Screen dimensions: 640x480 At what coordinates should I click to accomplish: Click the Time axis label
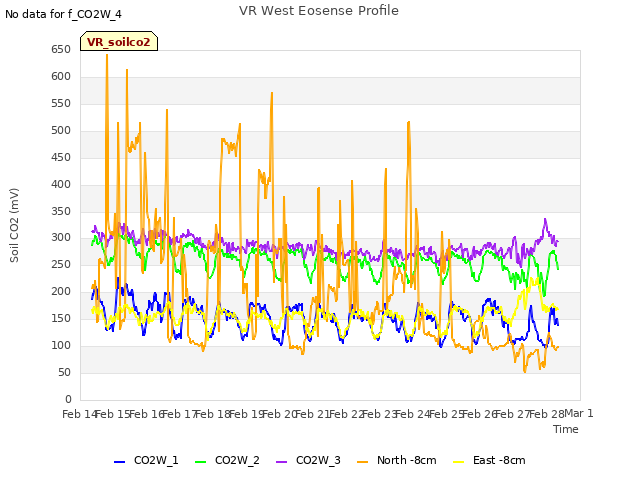[x=566, y=429]
